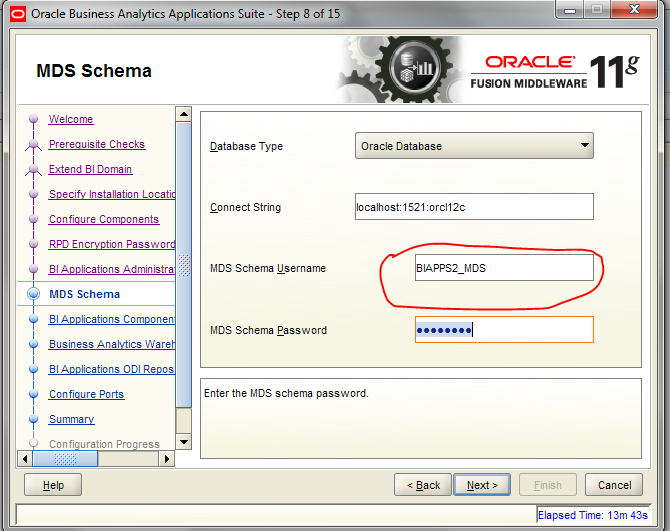Screen dimensions: 670x531
Task: Click the vertical scrollbar thumb in step list
Action: [184, 265]
